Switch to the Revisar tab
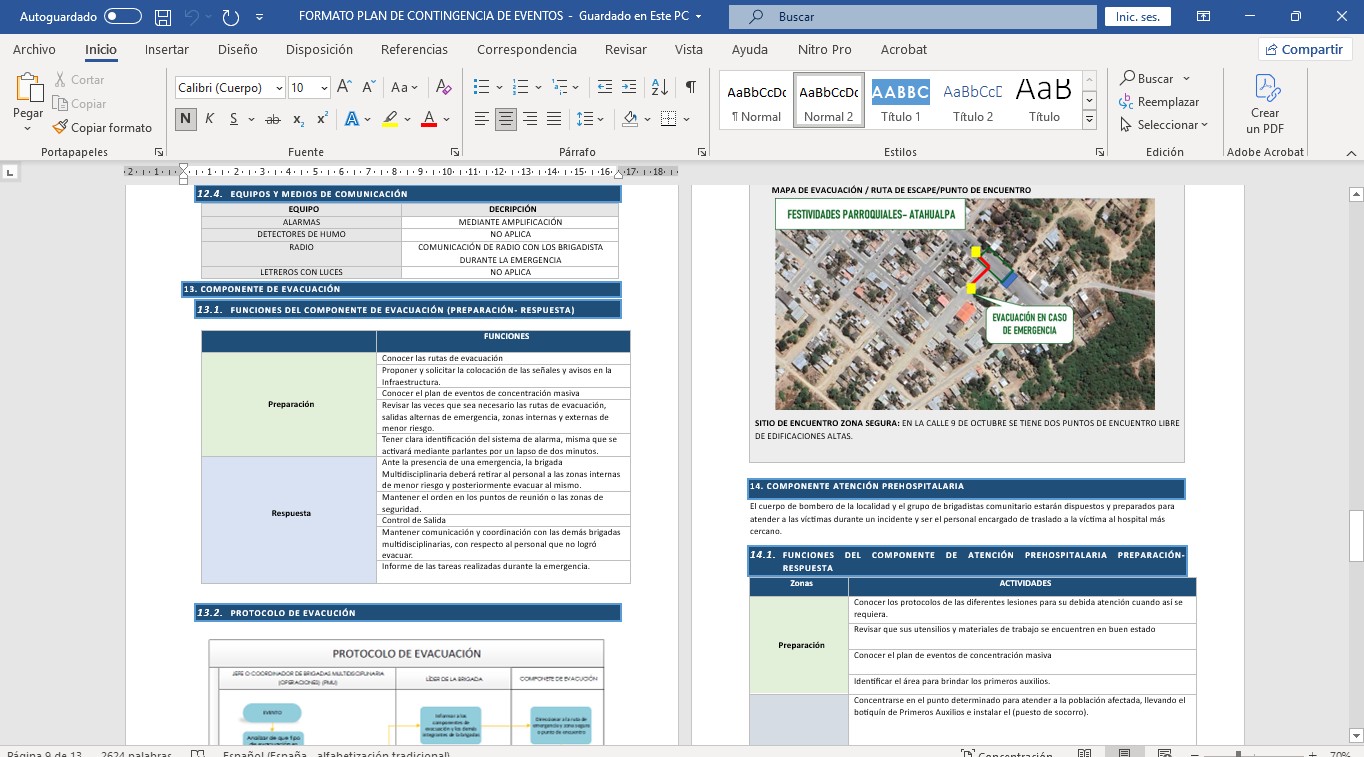1364x757 pixels. [625, 50]
